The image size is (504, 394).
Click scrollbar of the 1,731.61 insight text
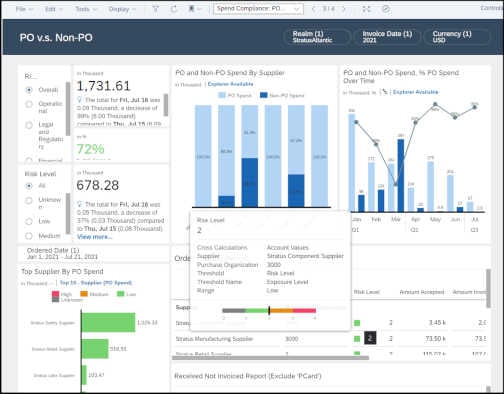pyautogui.click(x=166, y=105)
